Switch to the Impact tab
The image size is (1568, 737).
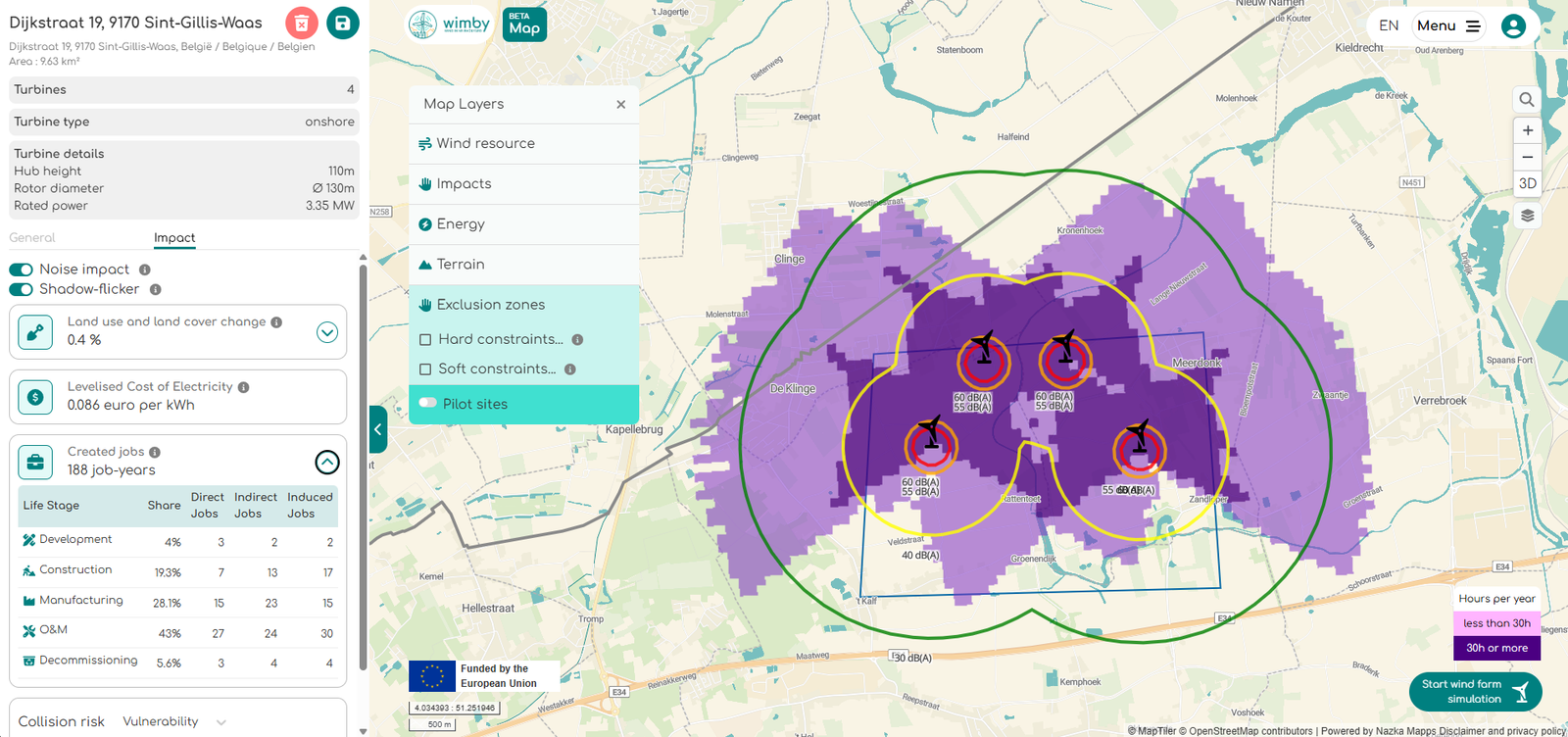pos(174,238)
